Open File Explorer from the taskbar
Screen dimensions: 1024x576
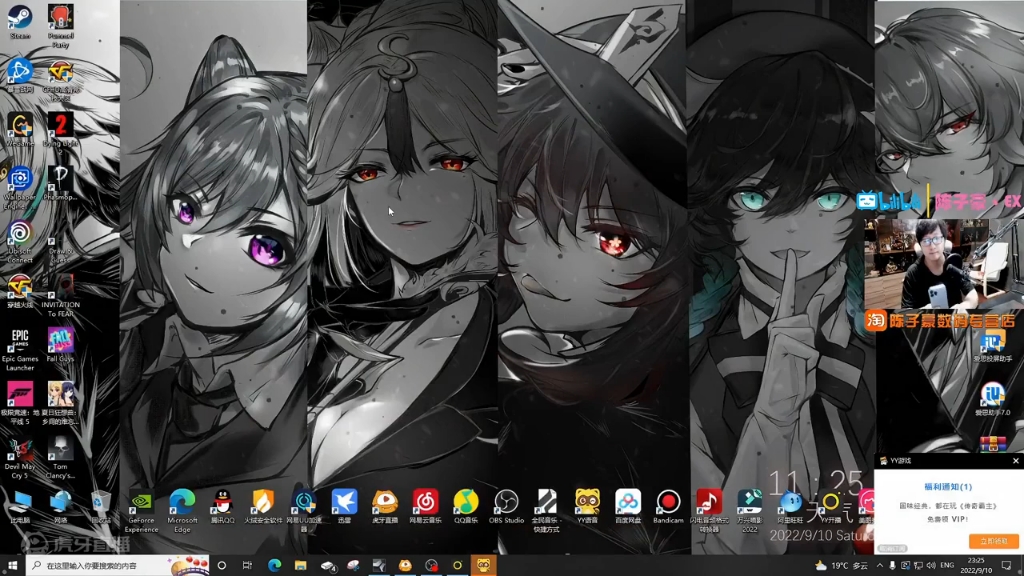click(300, 565)
